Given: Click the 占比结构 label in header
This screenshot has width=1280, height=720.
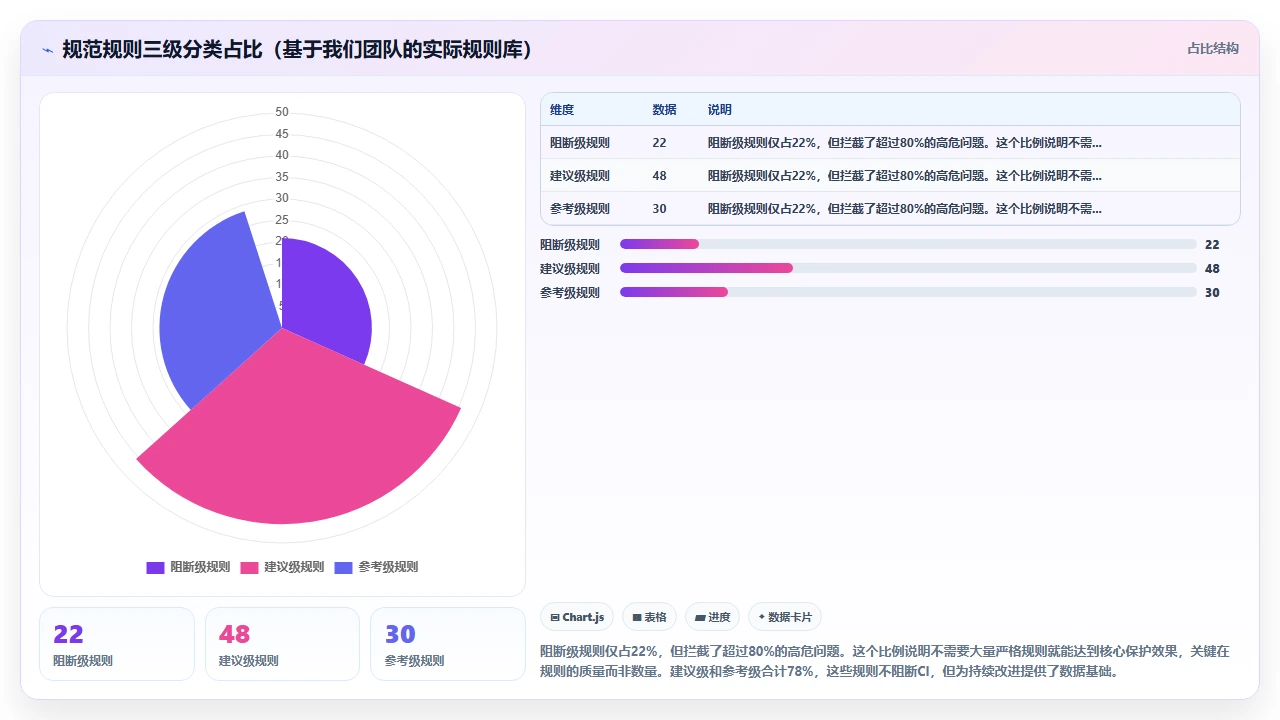Looking at the screenshot, I should coord(1213,48).
